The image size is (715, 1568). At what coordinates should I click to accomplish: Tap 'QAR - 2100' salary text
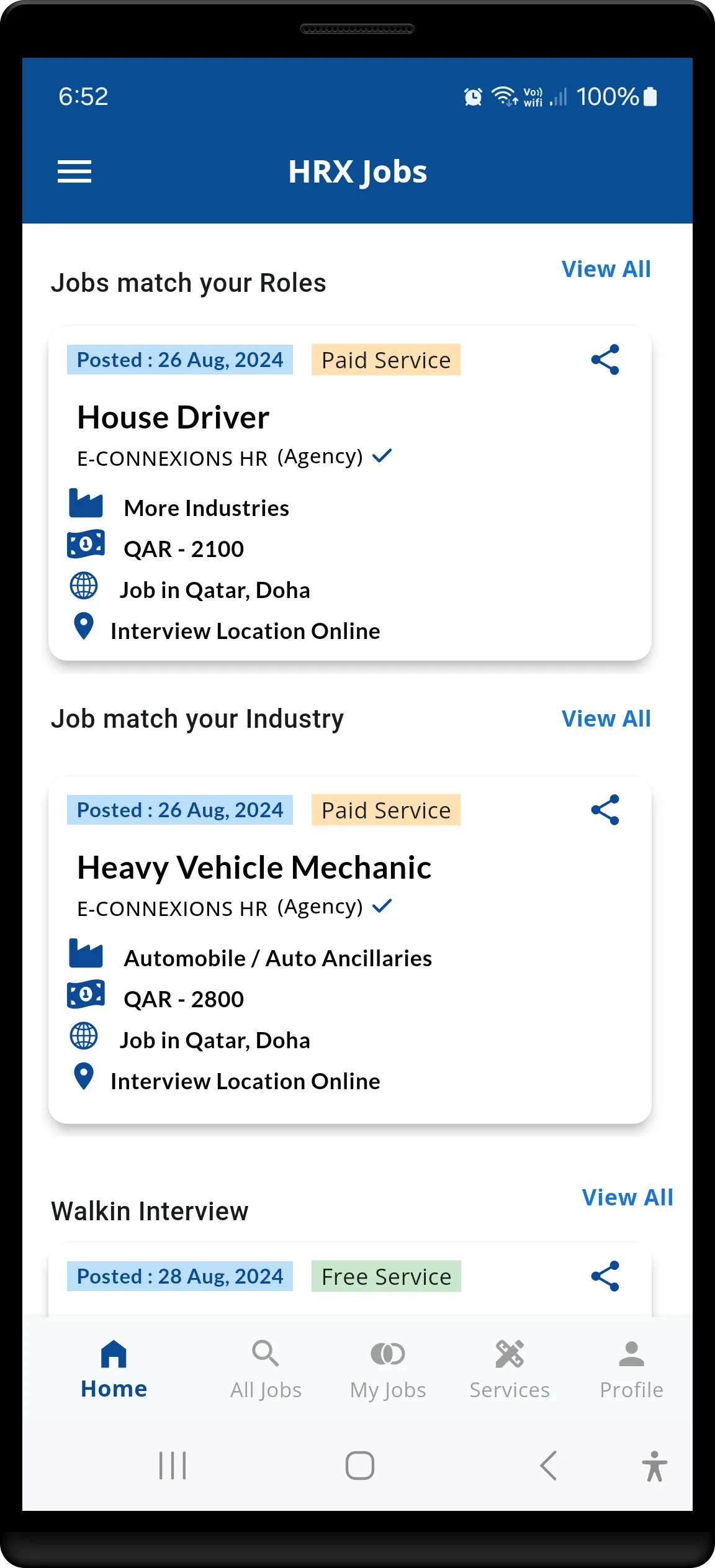point(184,549)
